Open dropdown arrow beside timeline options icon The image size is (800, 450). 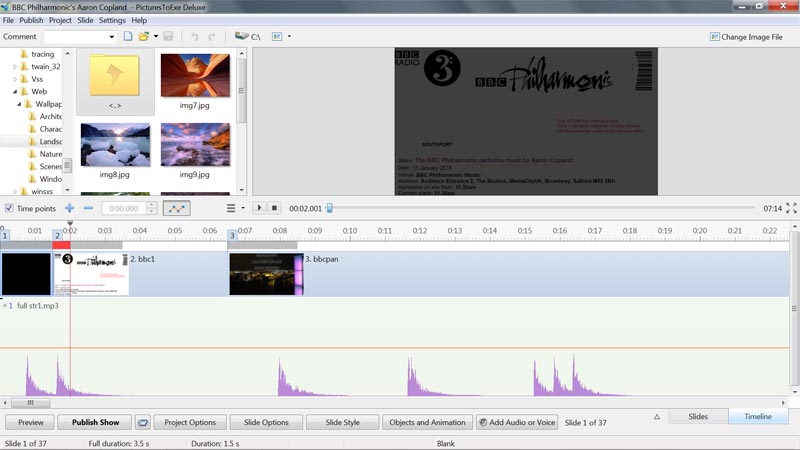[243, 208]
